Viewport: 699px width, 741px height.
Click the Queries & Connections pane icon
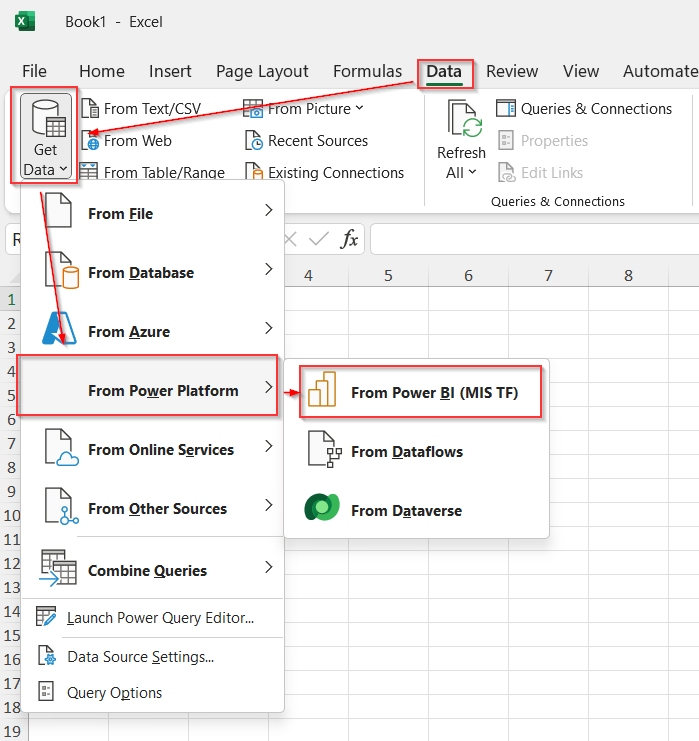(x=506, y=108)
